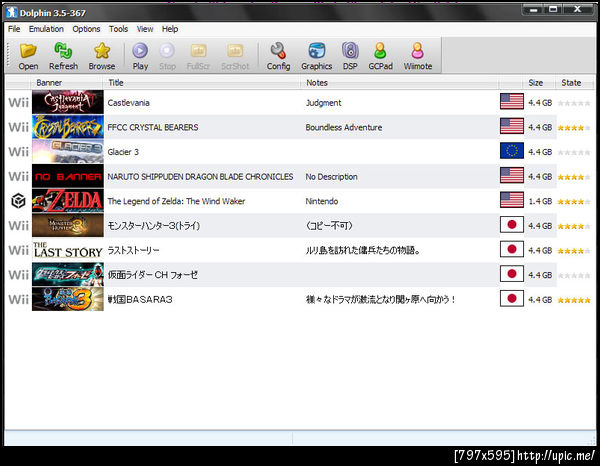Click the US flag in NARUTO row

(512, 176)
